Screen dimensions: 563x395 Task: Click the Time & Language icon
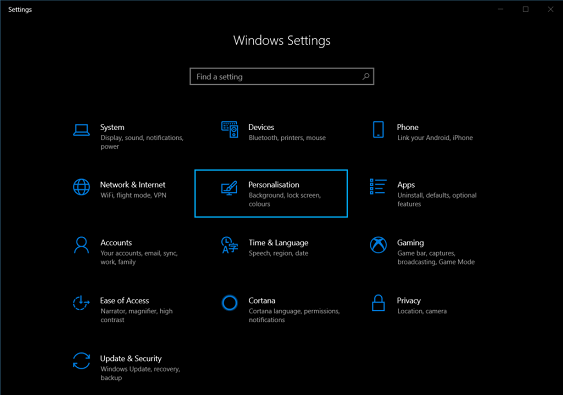pos(229,245)
